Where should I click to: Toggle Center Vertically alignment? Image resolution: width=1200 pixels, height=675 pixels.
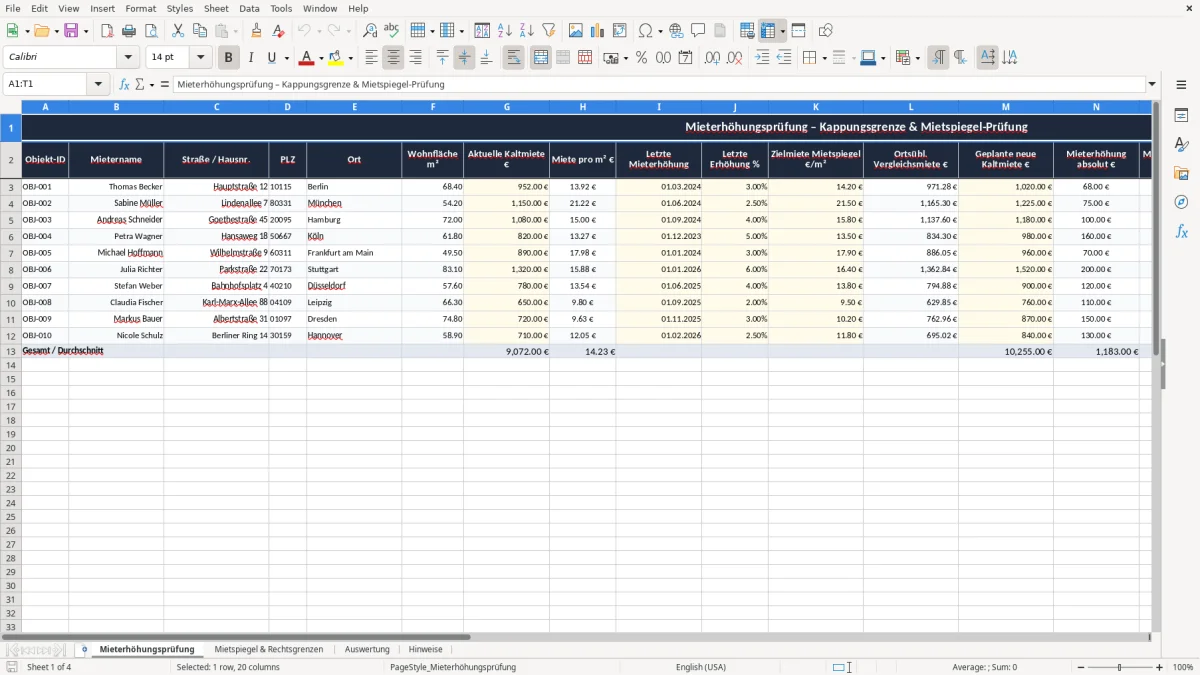pyautogui.click(x=464, y=58)
